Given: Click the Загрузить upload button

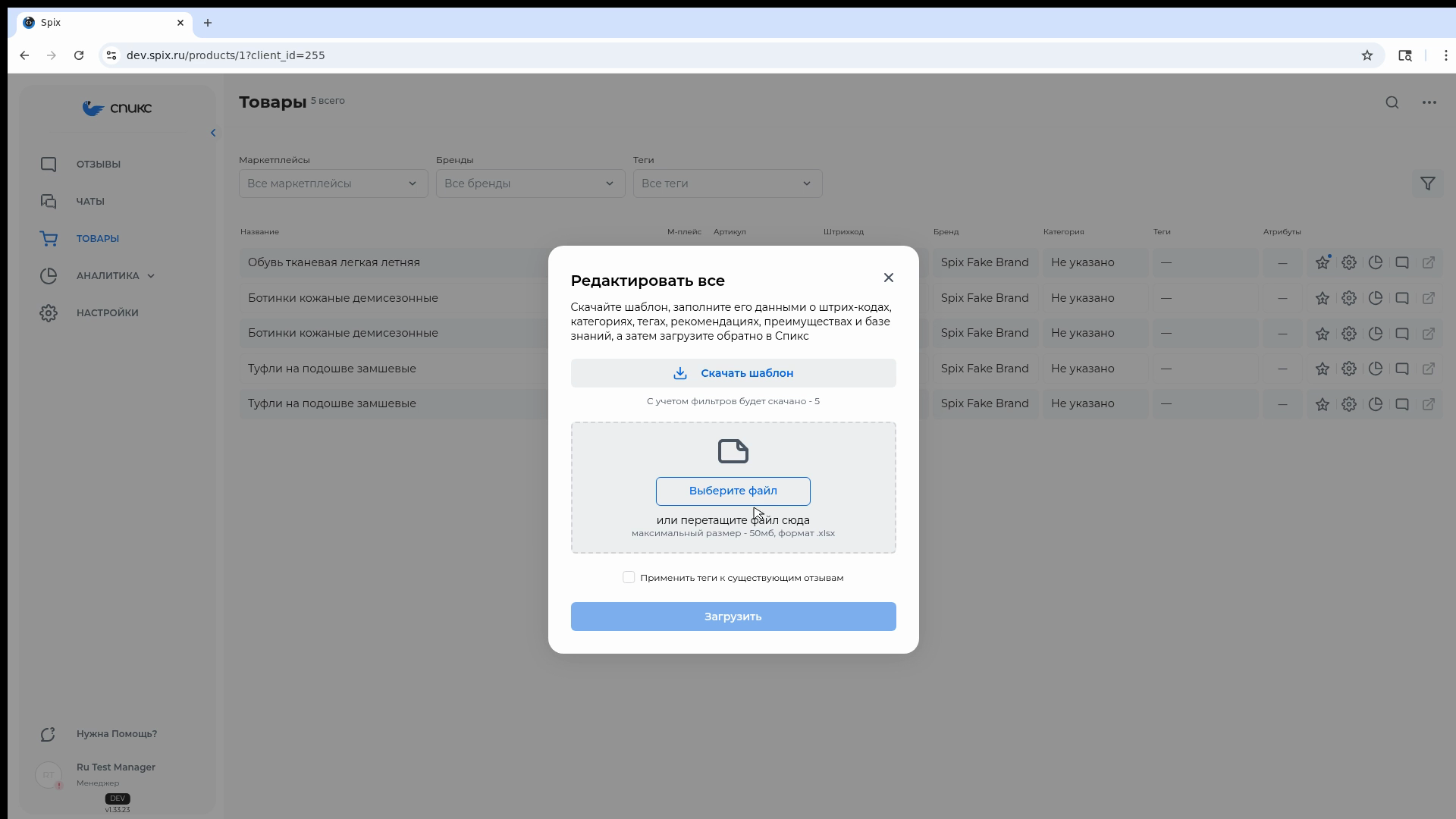Looking at the screenshot, I should click(733, 617).
